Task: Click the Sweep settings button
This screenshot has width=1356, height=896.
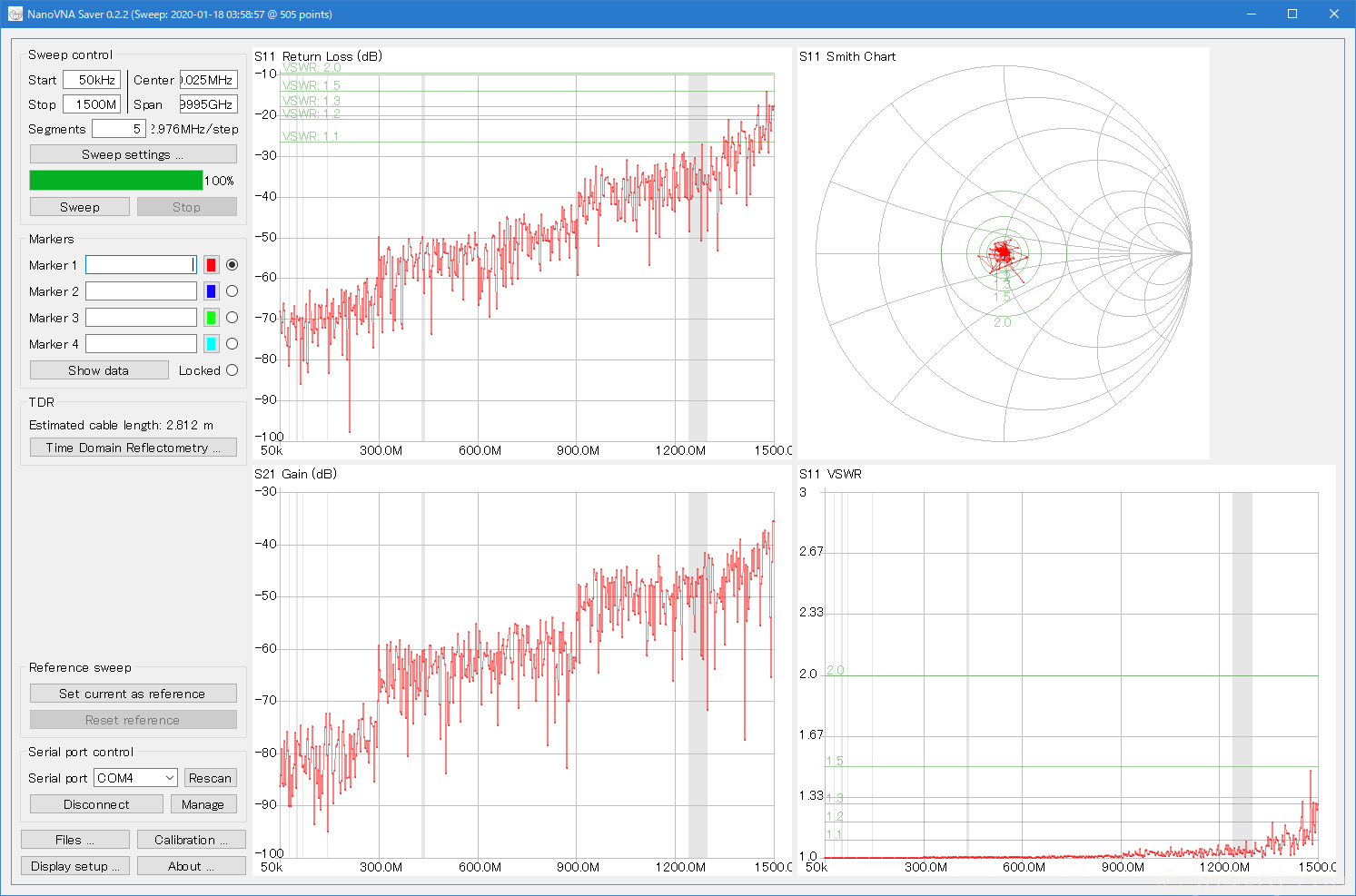Action: click(x=134, y=154)
